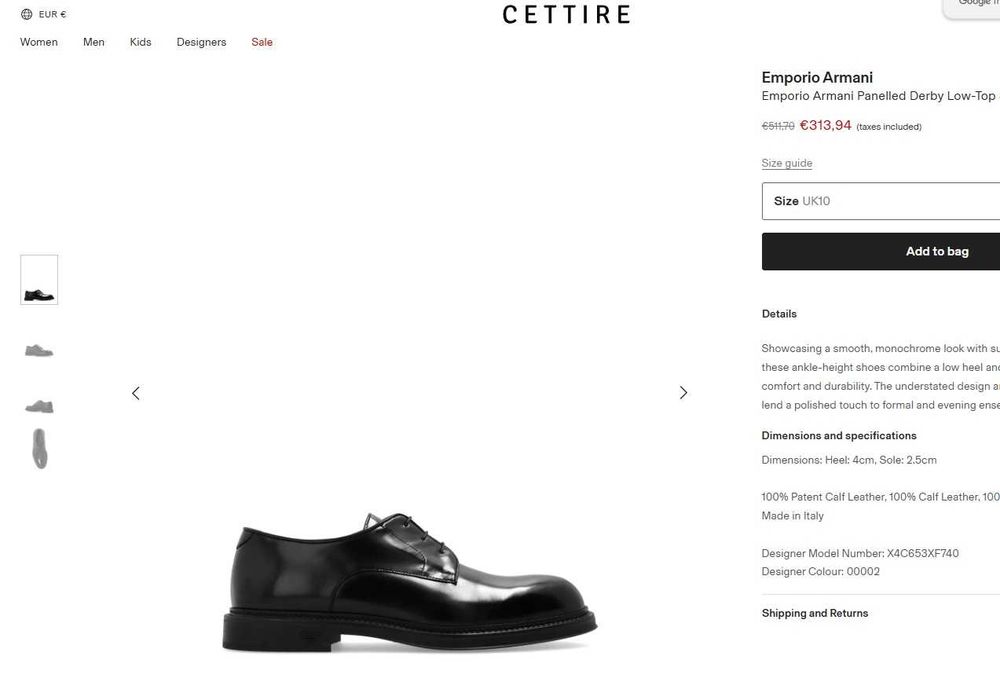Advance to the next product image
This screenshot has width=1000, height=679.
point(683,393)
